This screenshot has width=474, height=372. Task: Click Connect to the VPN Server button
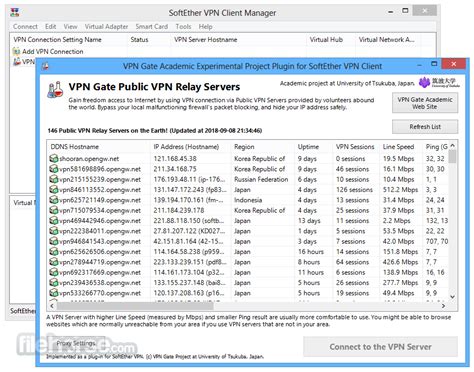click(x=380, y=347)
